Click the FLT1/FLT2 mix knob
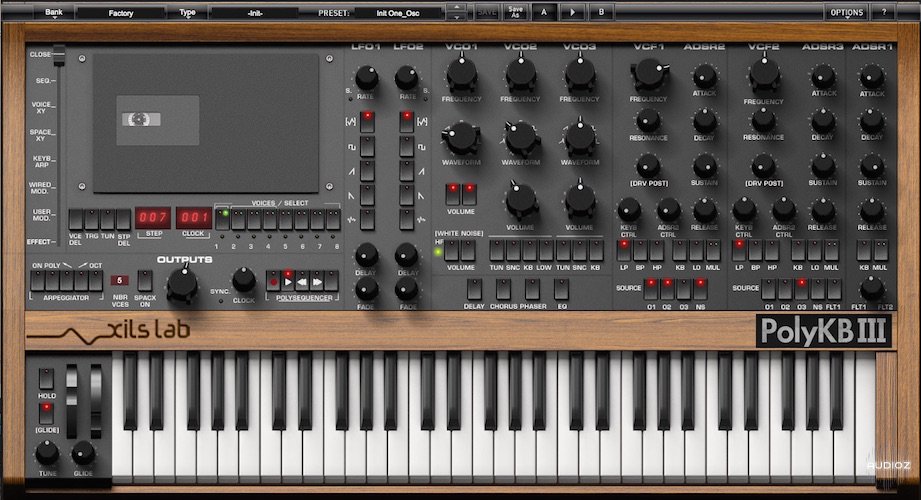This screenshot has width=921, height=500. [872, 289]
